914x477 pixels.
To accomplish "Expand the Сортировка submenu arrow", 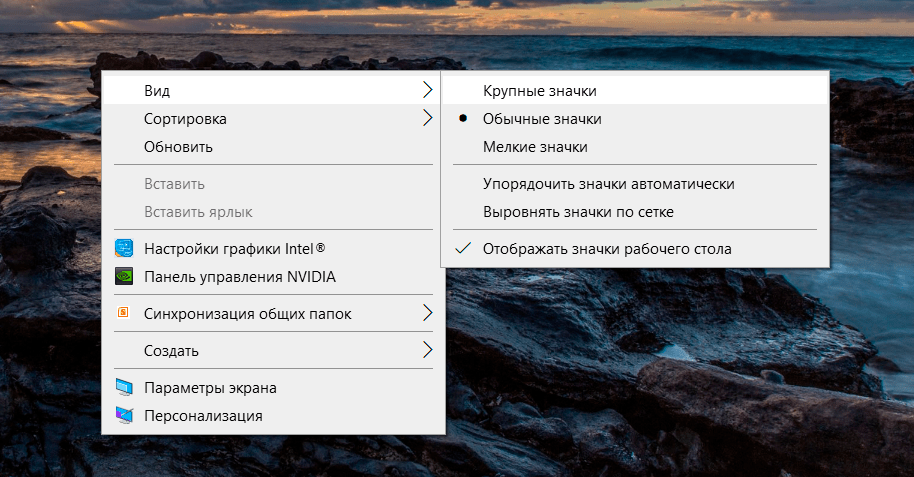I will tap(427, 119).
